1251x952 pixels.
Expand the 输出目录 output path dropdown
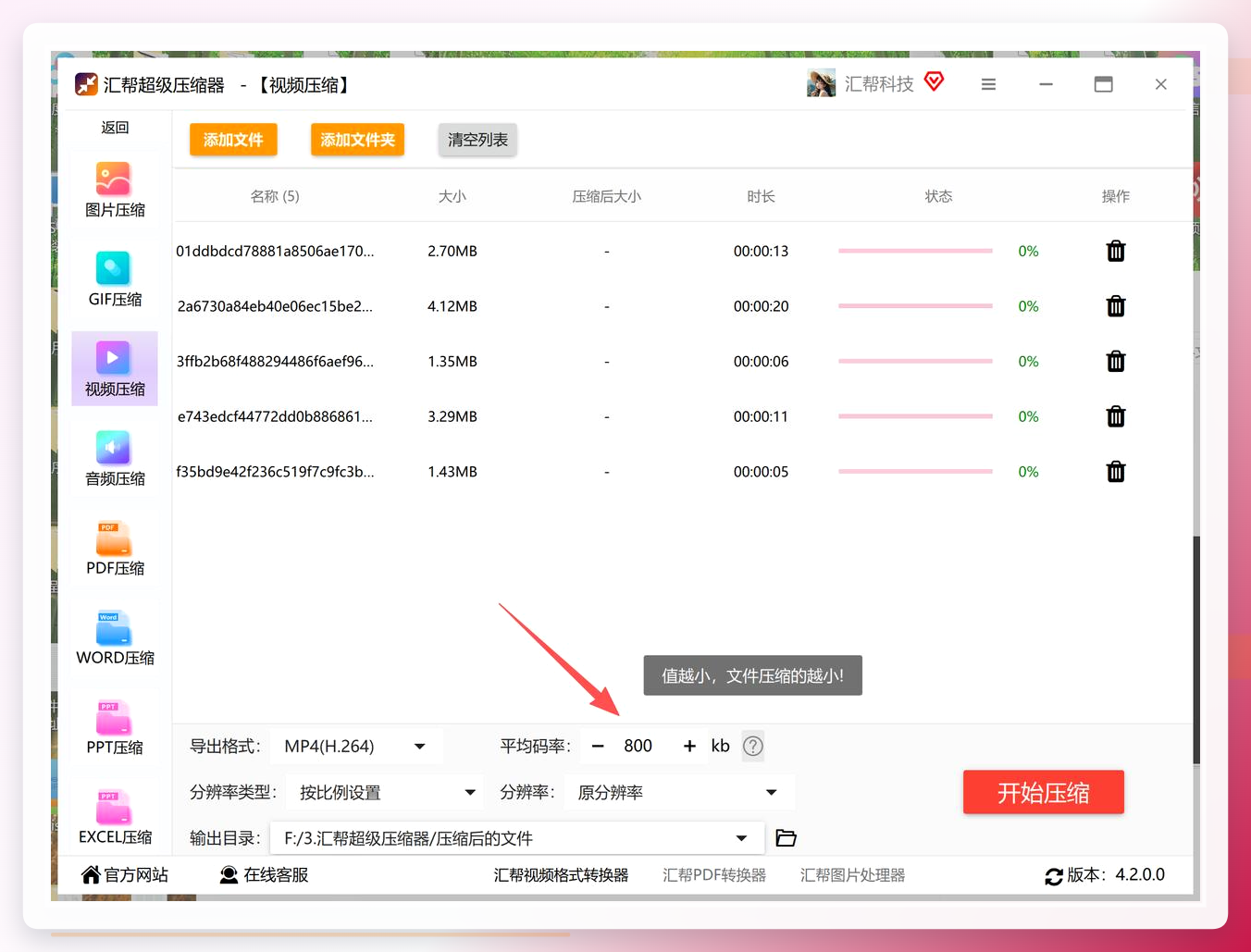point(517,838)
